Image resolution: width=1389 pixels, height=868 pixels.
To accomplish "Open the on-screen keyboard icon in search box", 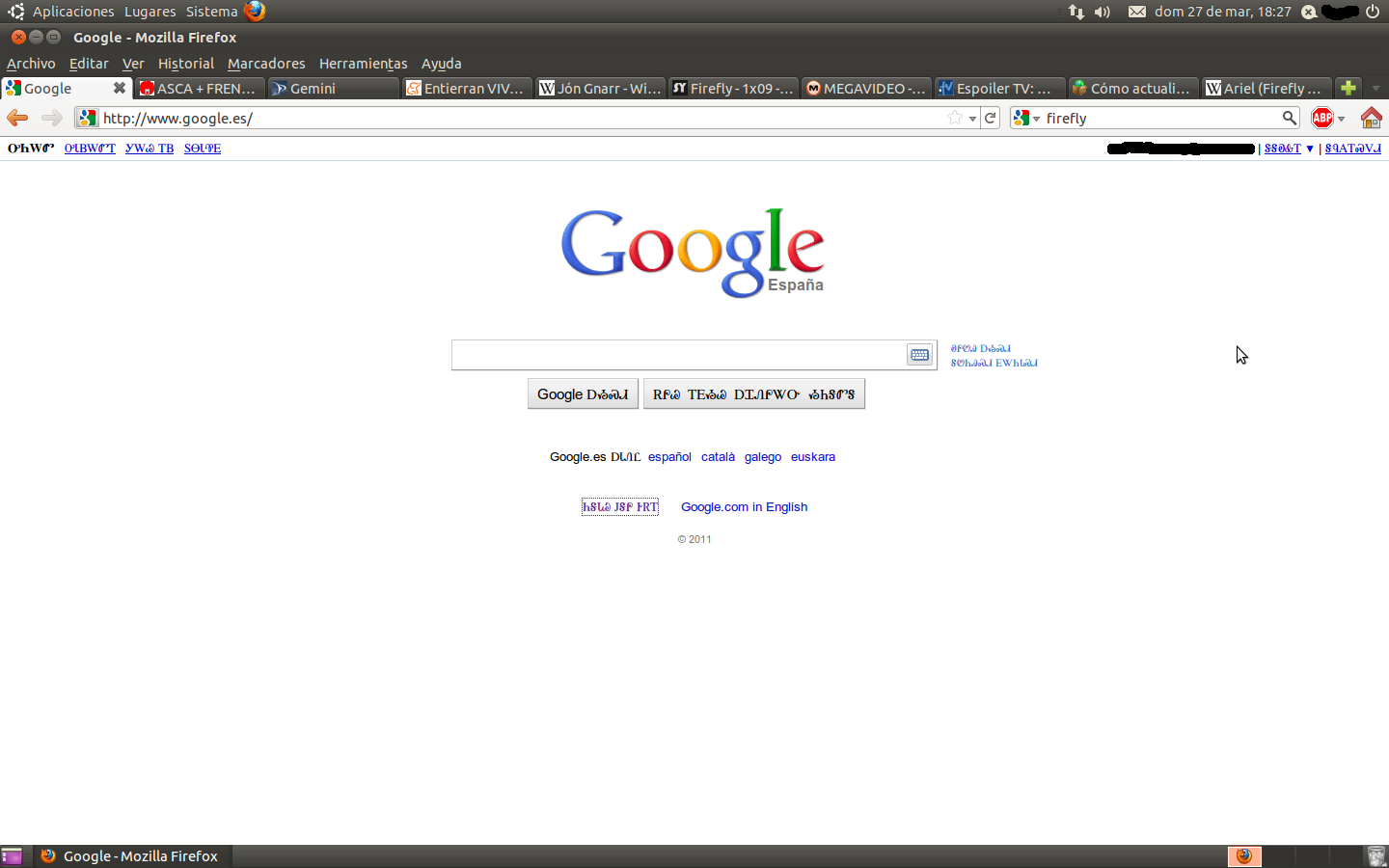I will coord(919,355).
